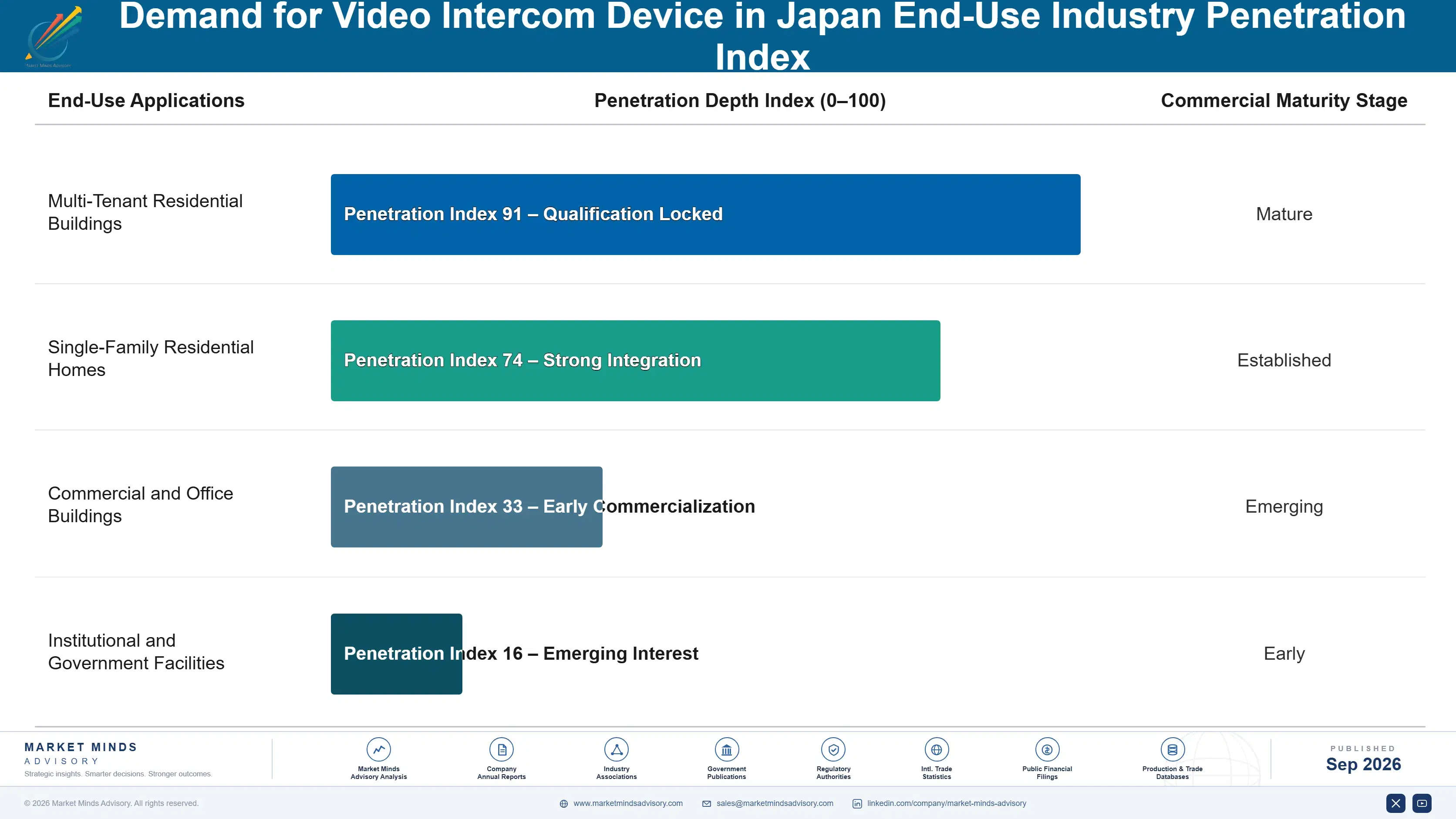Viewport: 1456px width, 819px height.
Task: Click the globe icon beside website URL
Action: (x=563, y=804)
